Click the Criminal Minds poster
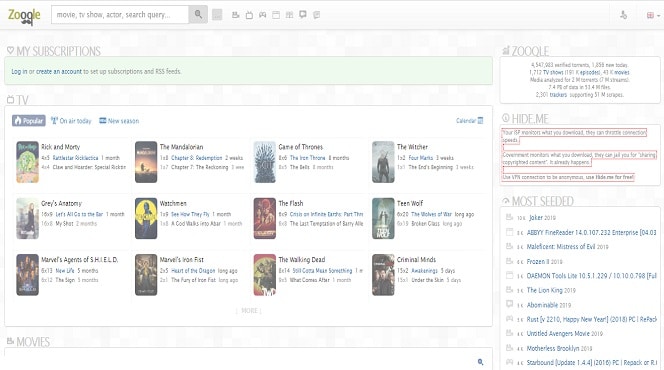Image resolution: width=664 pixels, height=370 pixels. [383, 275]
